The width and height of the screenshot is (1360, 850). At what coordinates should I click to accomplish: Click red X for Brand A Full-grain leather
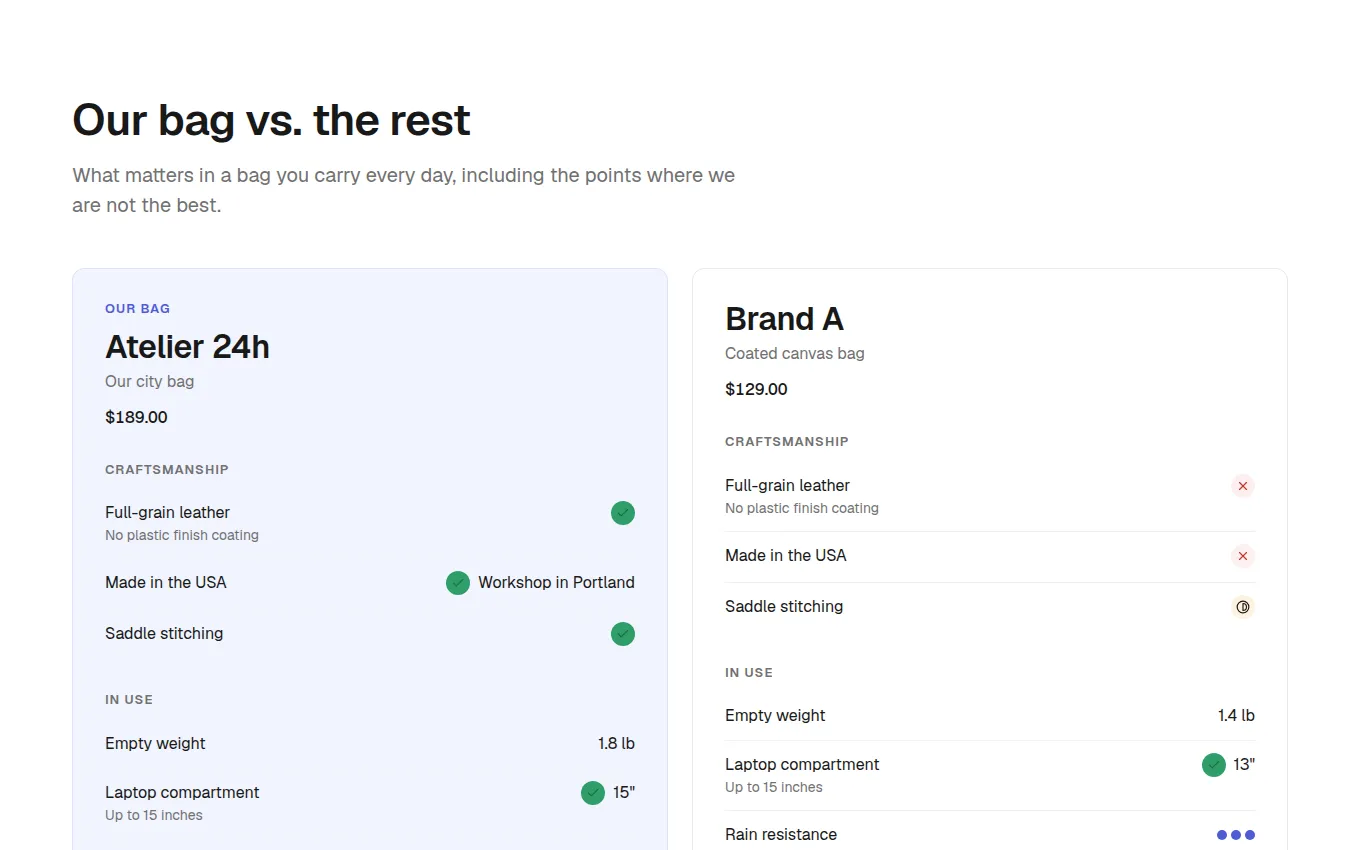click(1243, 486)
